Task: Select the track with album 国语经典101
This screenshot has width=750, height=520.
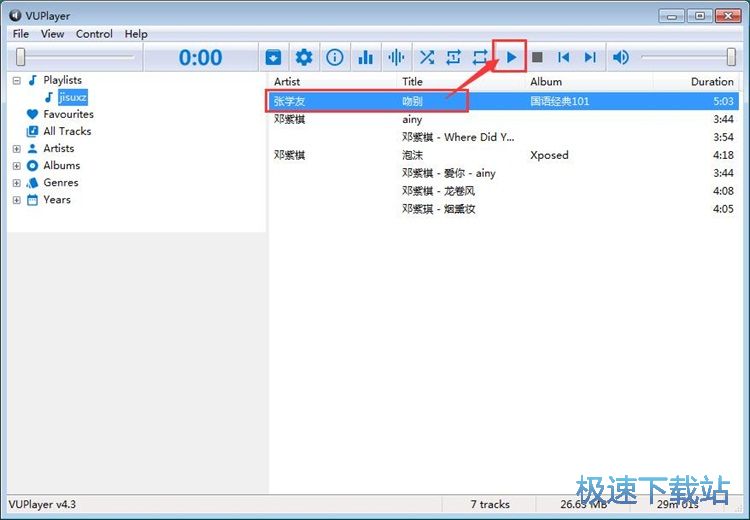Action: (504, 101)
